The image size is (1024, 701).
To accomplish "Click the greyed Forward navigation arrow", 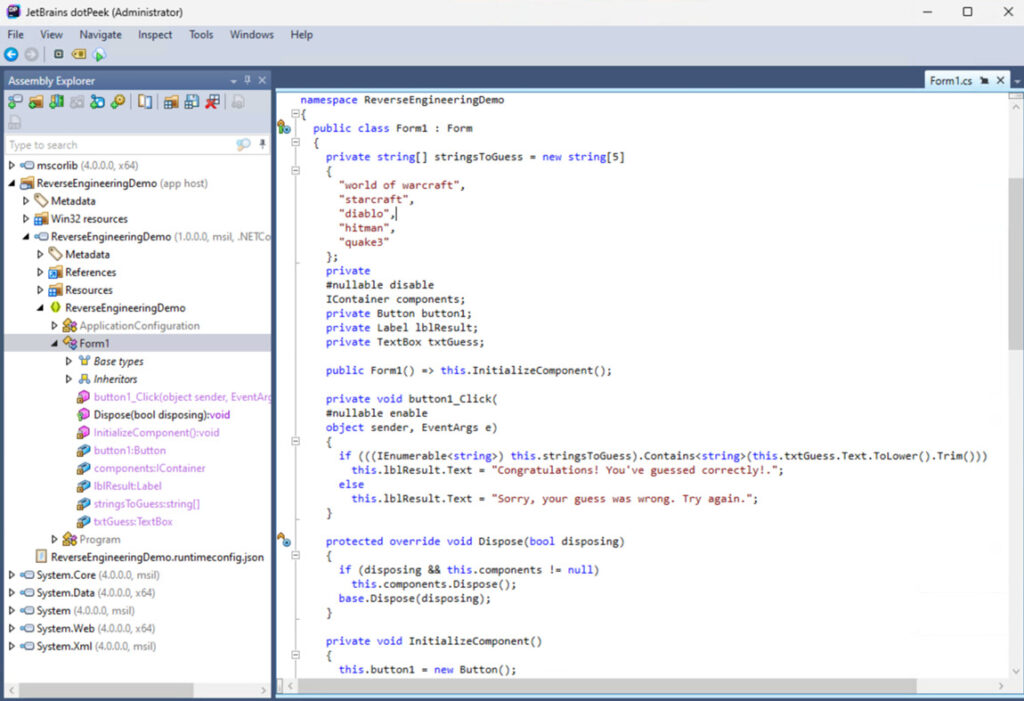I will point(31,54).
